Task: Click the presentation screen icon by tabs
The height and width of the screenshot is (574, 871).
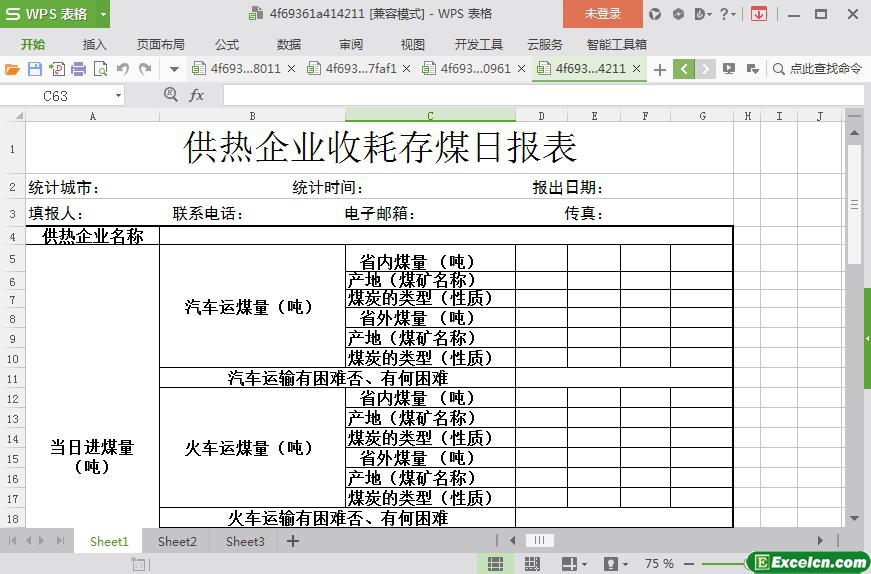Action: tap(729, 69)
